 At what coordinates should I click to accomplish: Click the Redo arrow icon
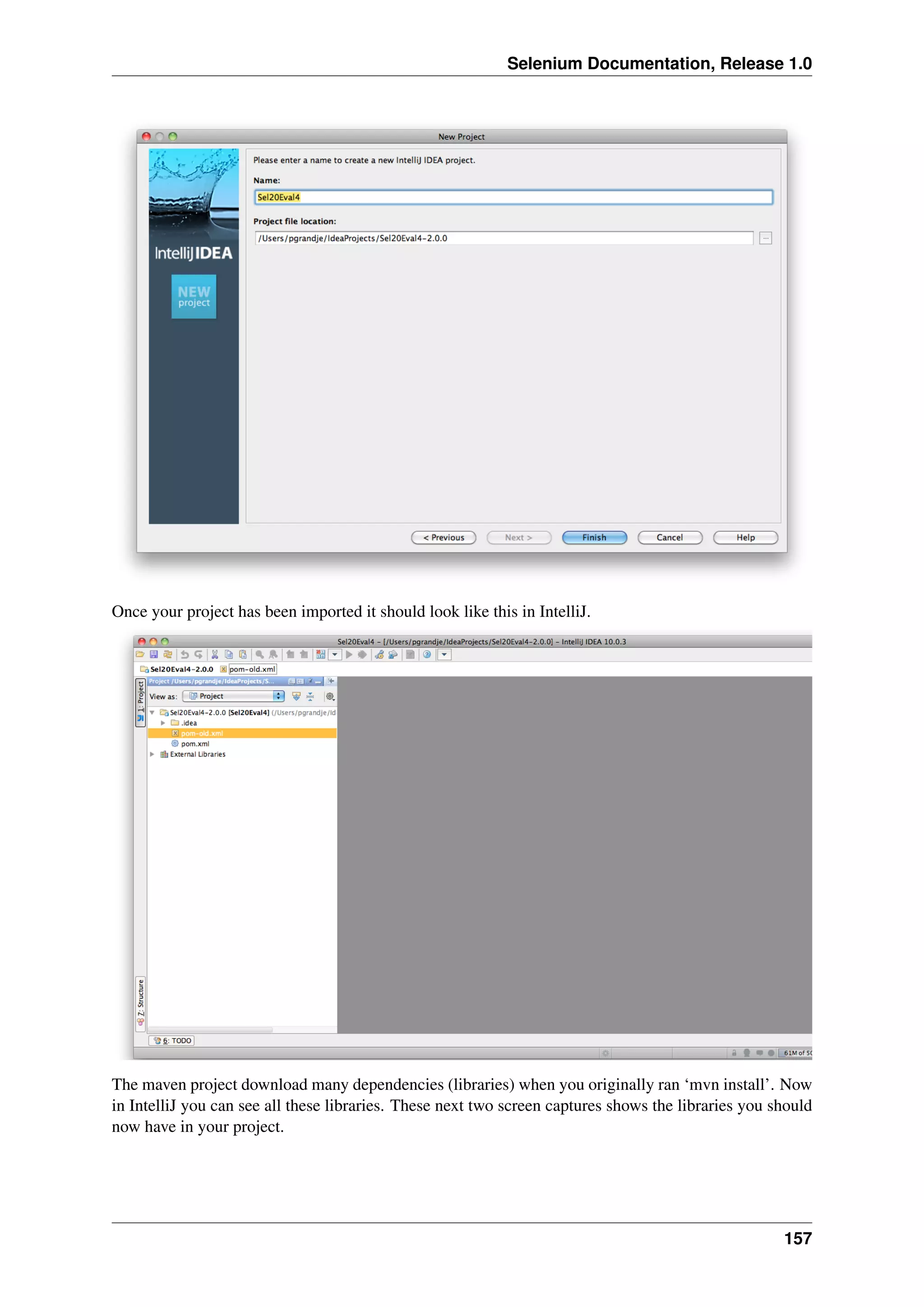(198, 655)
